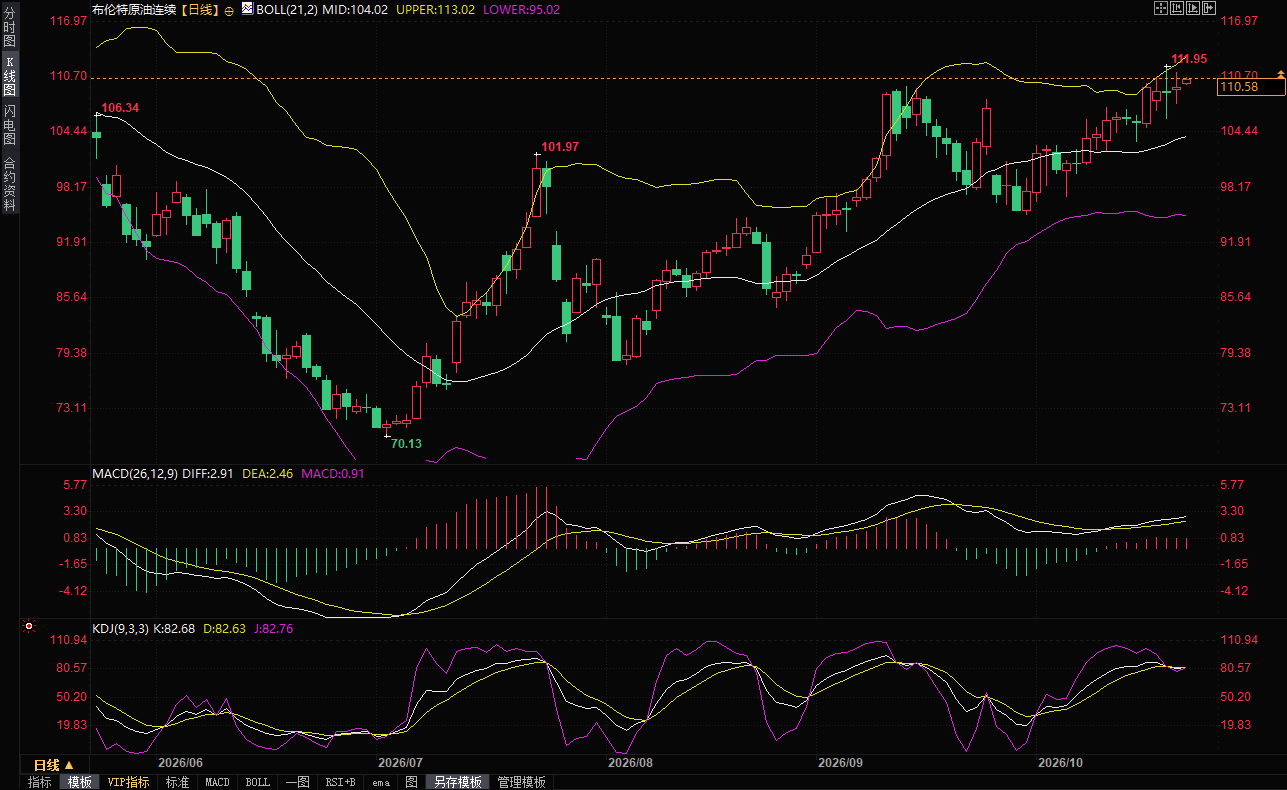Click the KDJ(9,3,3) indicator label
Viewport: 1287px width, 790px height.
tap(121, 629)
